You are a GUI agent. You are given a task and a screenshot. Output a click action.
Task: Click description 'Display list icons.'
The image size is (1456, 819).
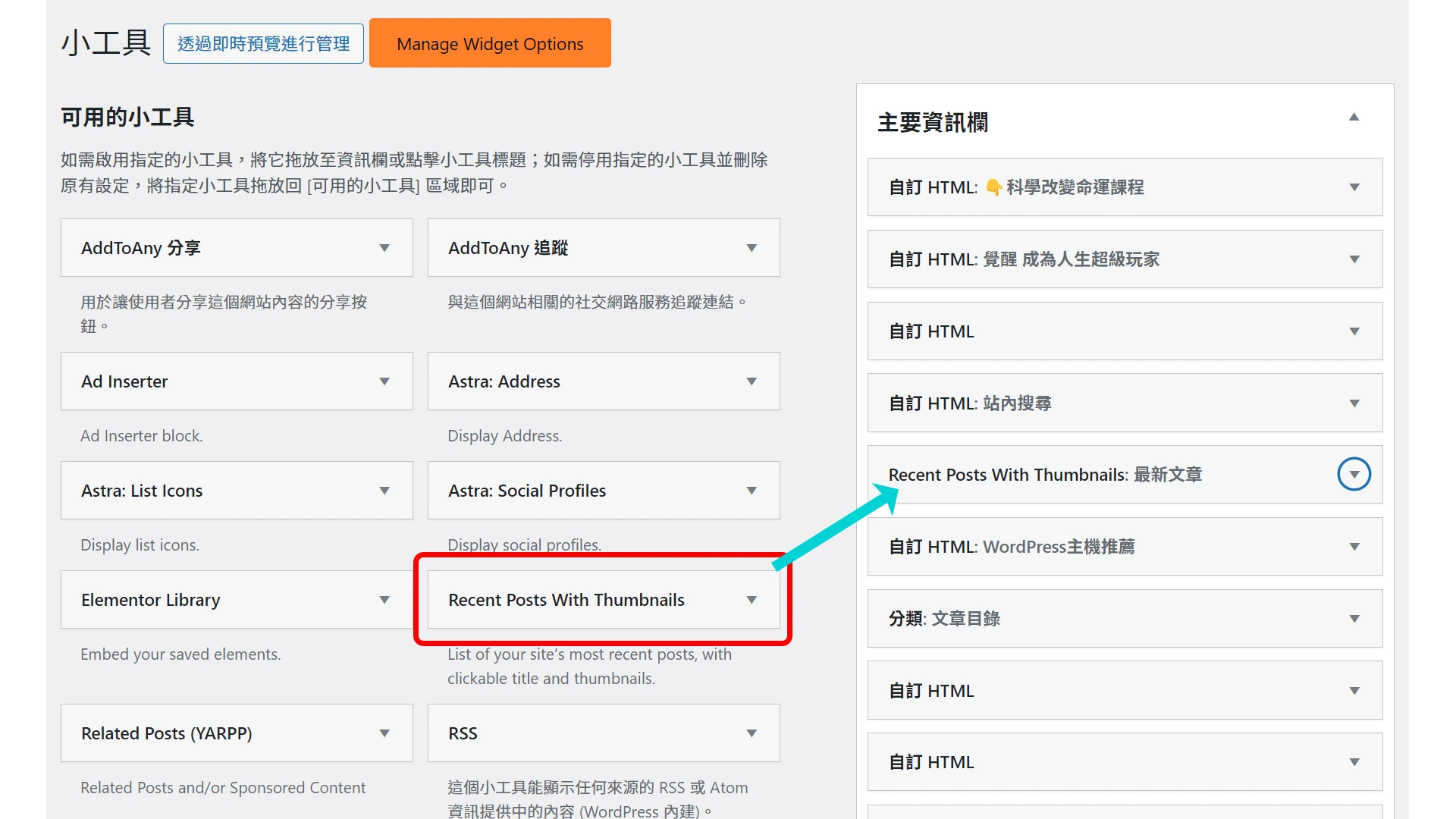140,545
